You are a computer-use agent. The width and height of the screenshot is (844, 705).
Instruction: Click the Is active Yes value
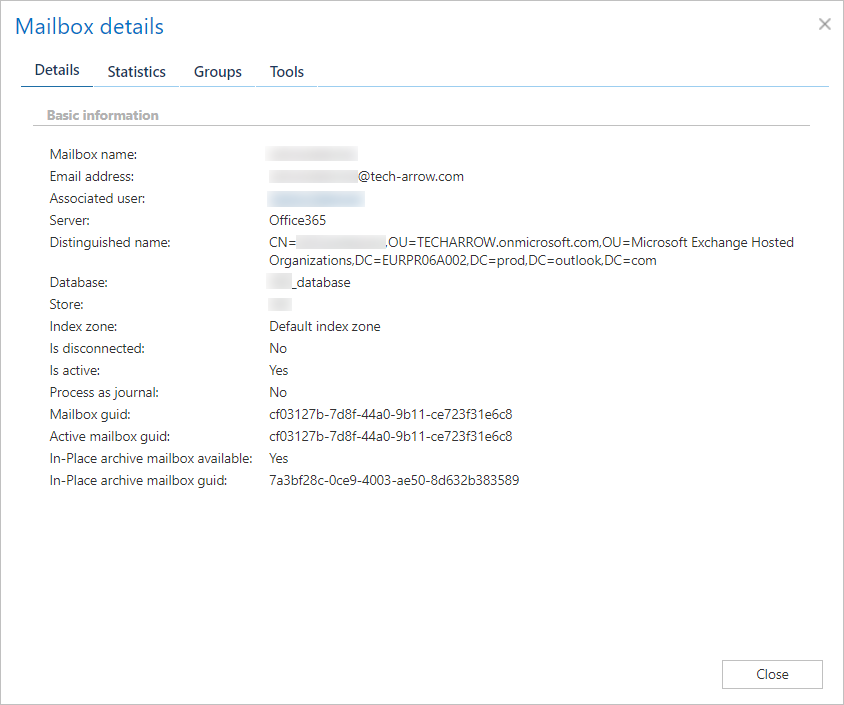279,370
